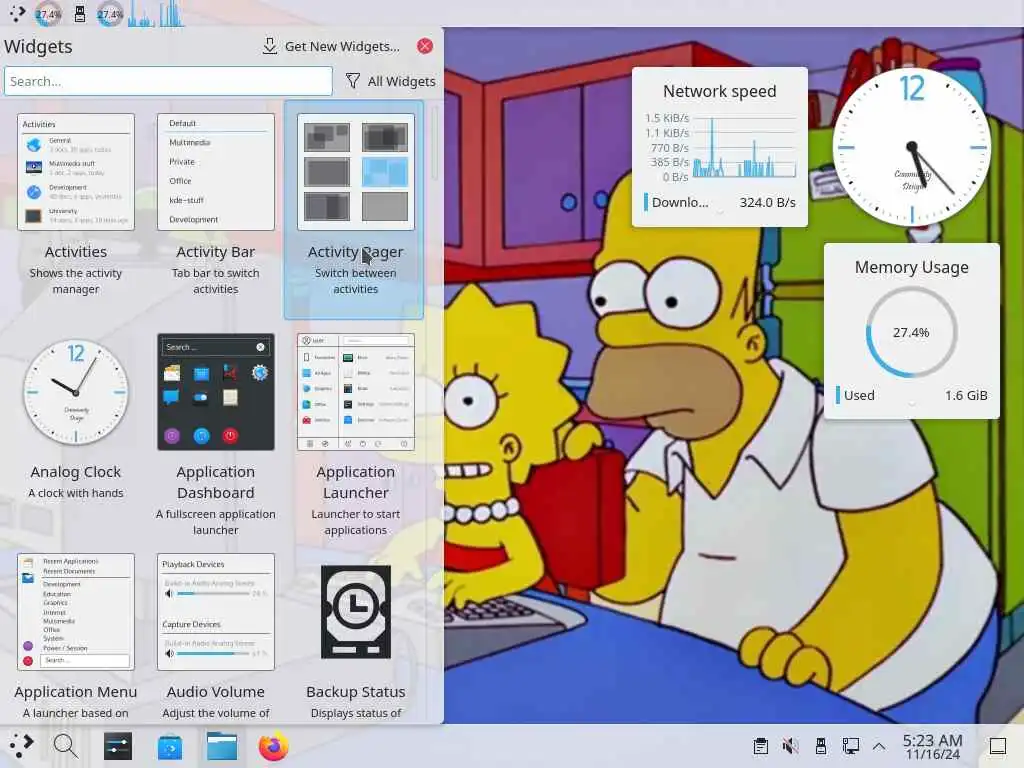Click the Download speed 324.0 B/s row

point(720,202)
